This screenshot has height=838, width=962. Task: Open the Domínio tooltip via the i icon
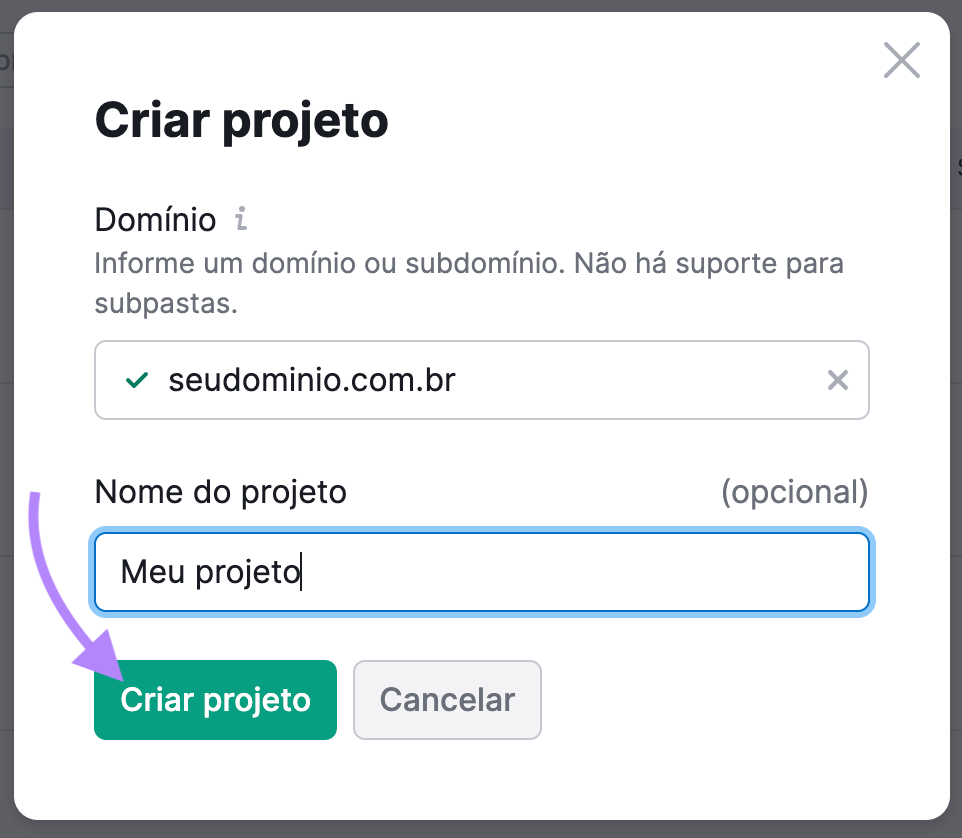pos(240,220)
